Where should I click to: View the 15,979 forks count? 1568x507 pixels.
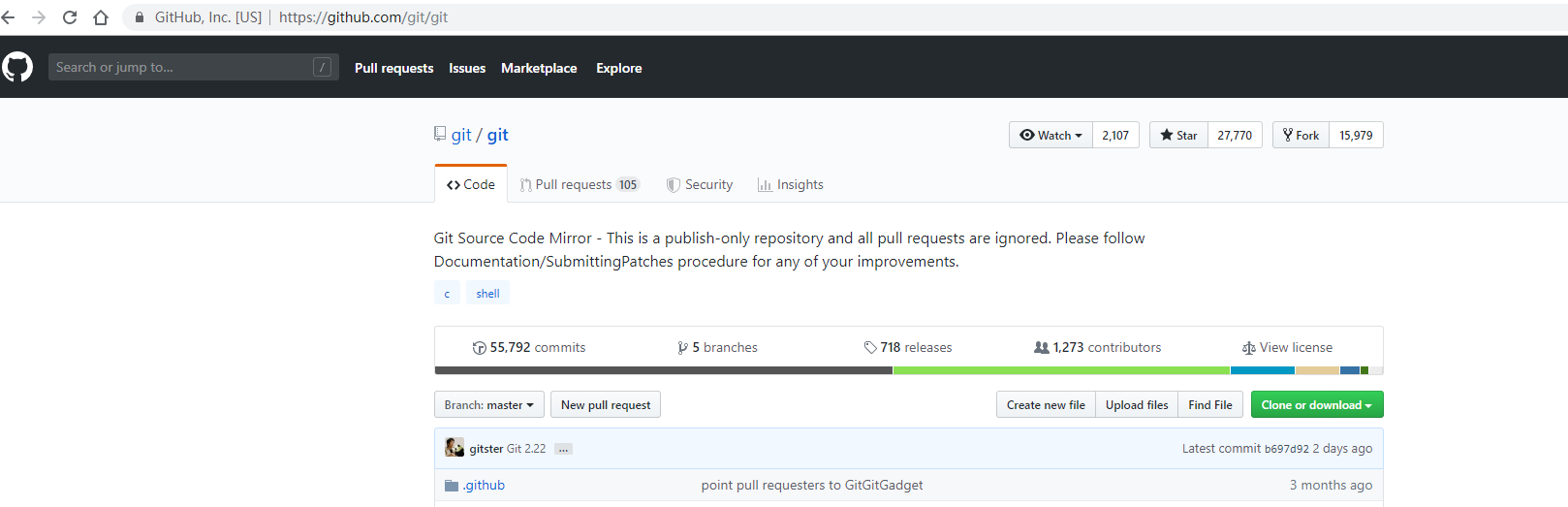pyautogui.click(x=1356, y=135)
